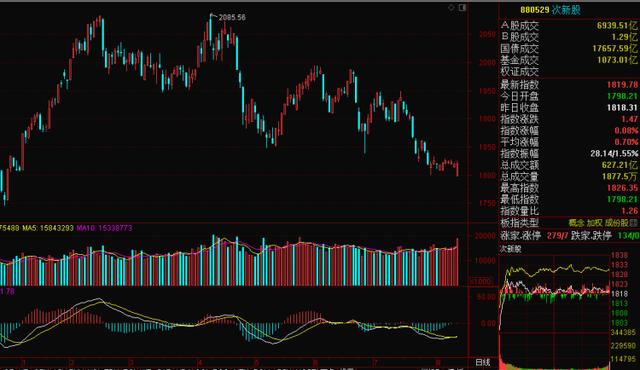Click the MA5: 15843293 volume indicator label

click(48, 228)
